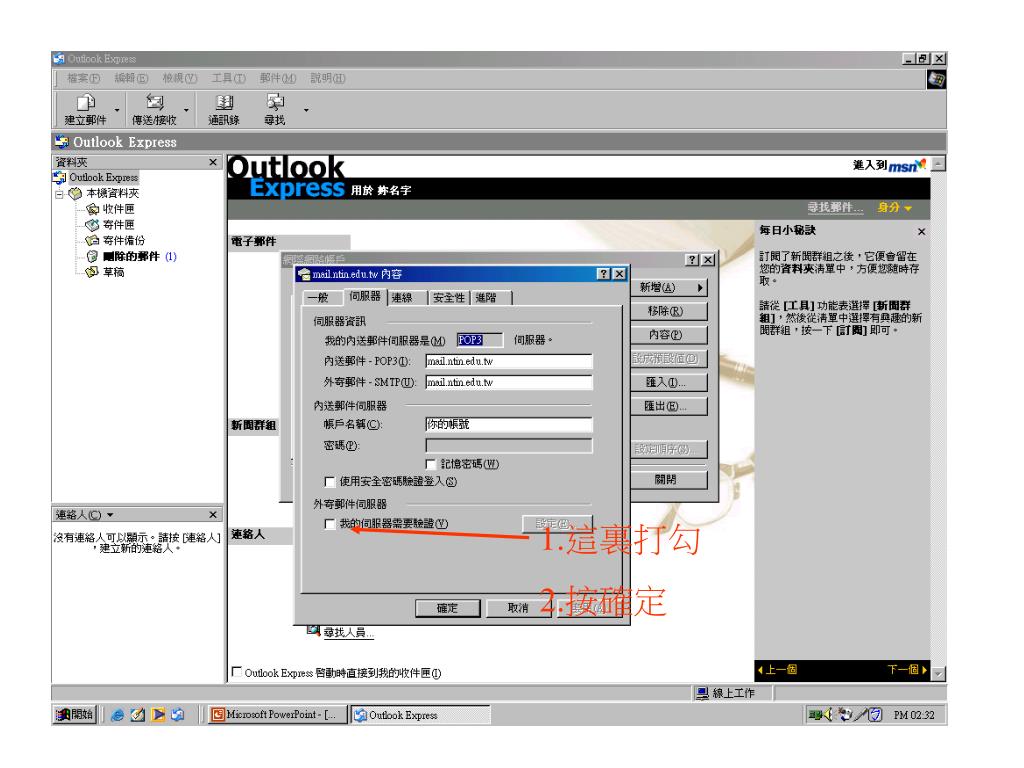Viewport: 1024px width, 768px height.
Task: Select the 寄件匣 folder icon
Action: (93, 225)
